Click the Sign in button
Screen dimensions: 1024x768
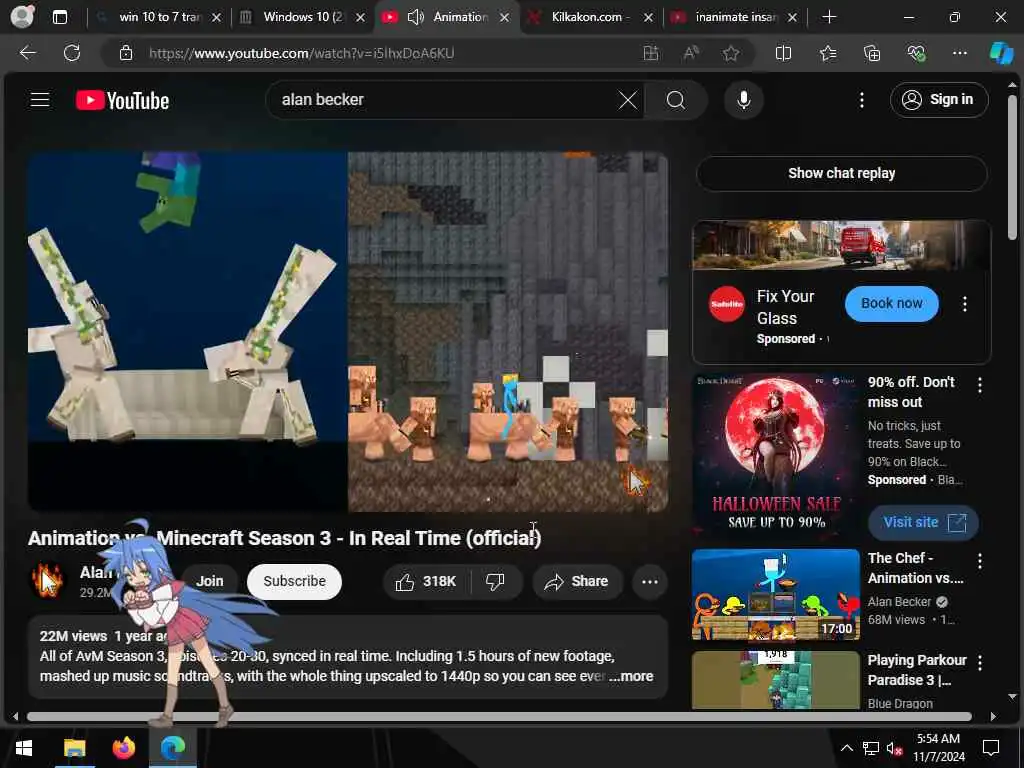[x=938, y=100]
